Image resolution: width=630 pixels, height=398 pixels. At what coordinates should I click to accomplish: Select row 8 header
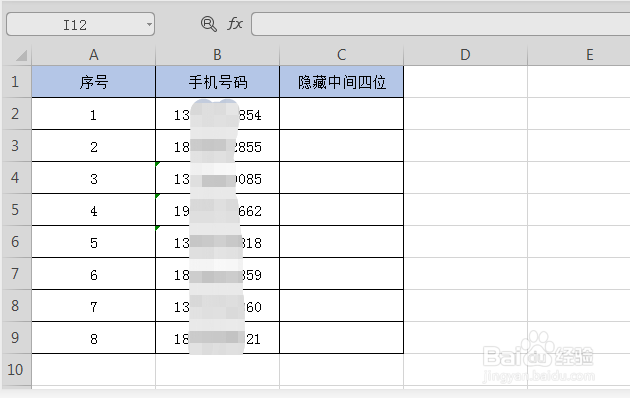click(x=16, y=306)
